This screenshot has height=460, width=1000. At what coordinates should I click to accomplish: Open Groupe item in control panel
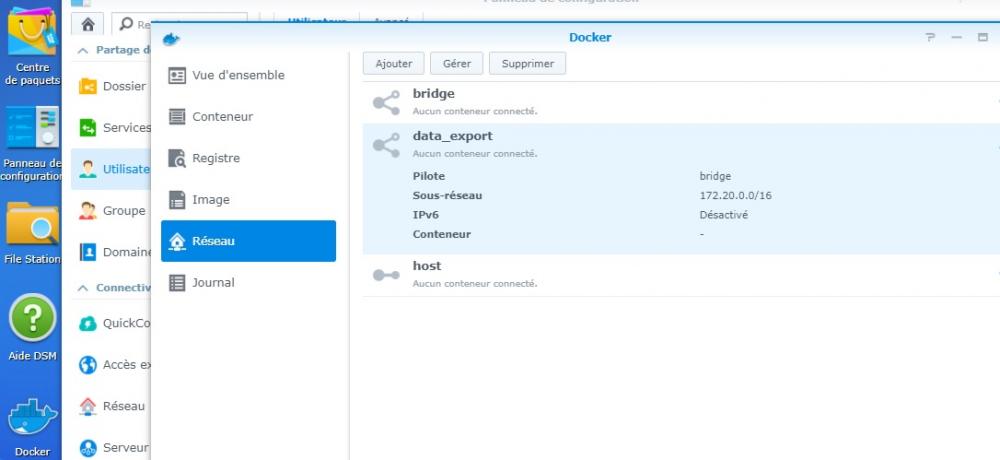(x=111, y=211)
